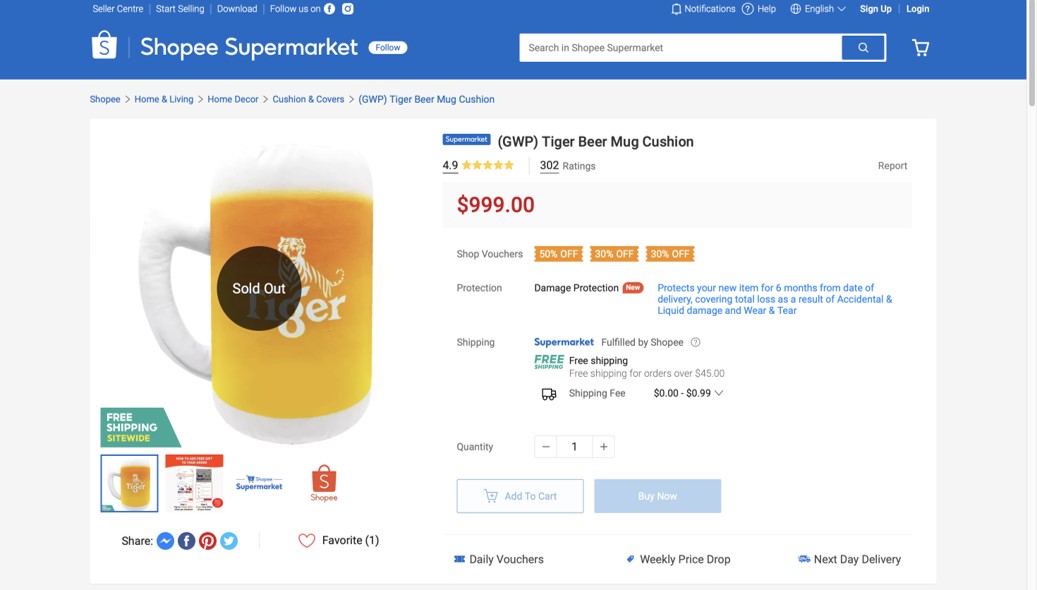The height and width of the screenshot is (590, 1037).
Task: Select the first 50% OFF voucher
Action: [x=558, y=254]
